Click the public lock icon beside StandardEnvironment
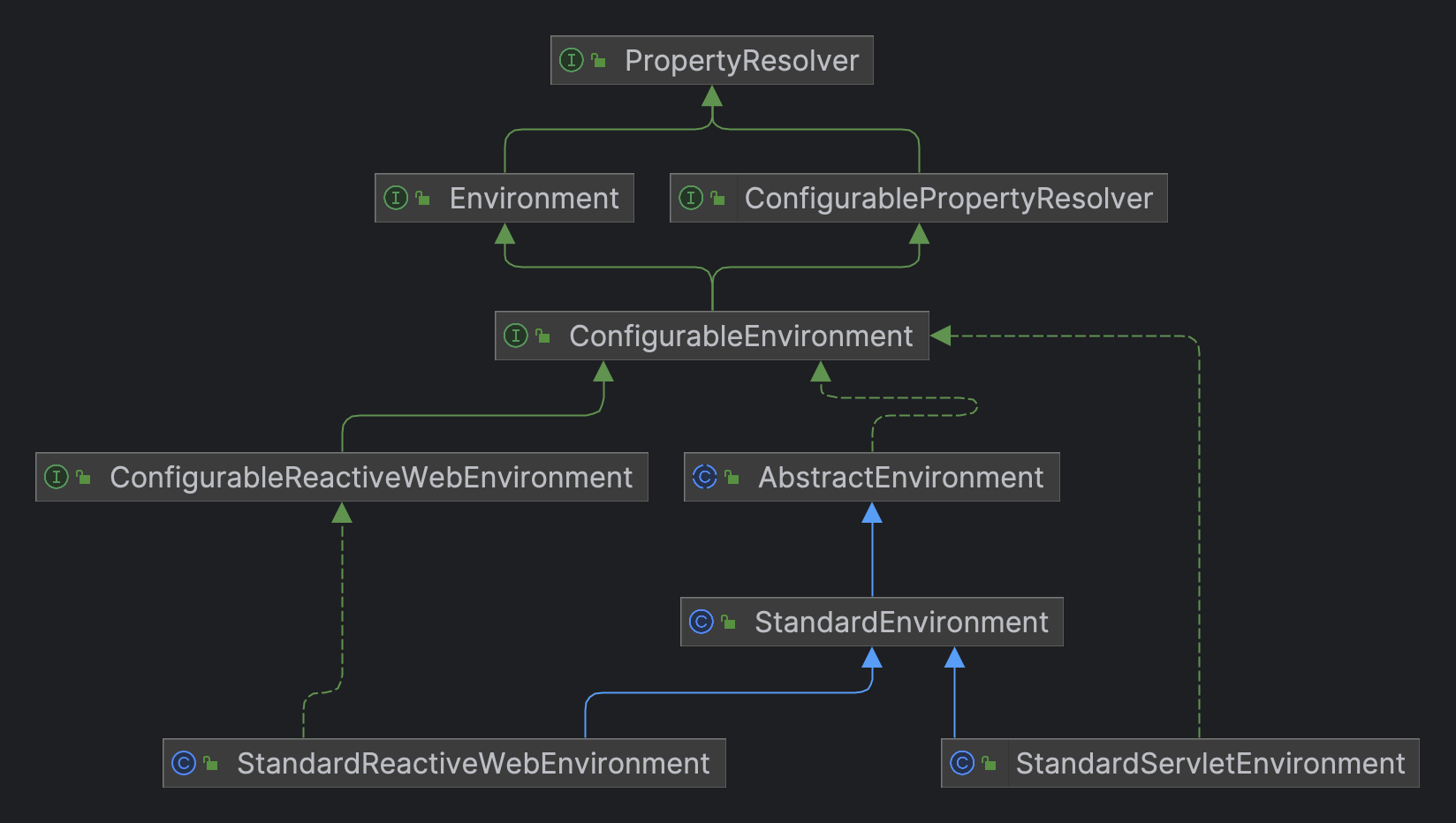The width and height of the screenshot is (1456, 823). [x=729, y=622]
